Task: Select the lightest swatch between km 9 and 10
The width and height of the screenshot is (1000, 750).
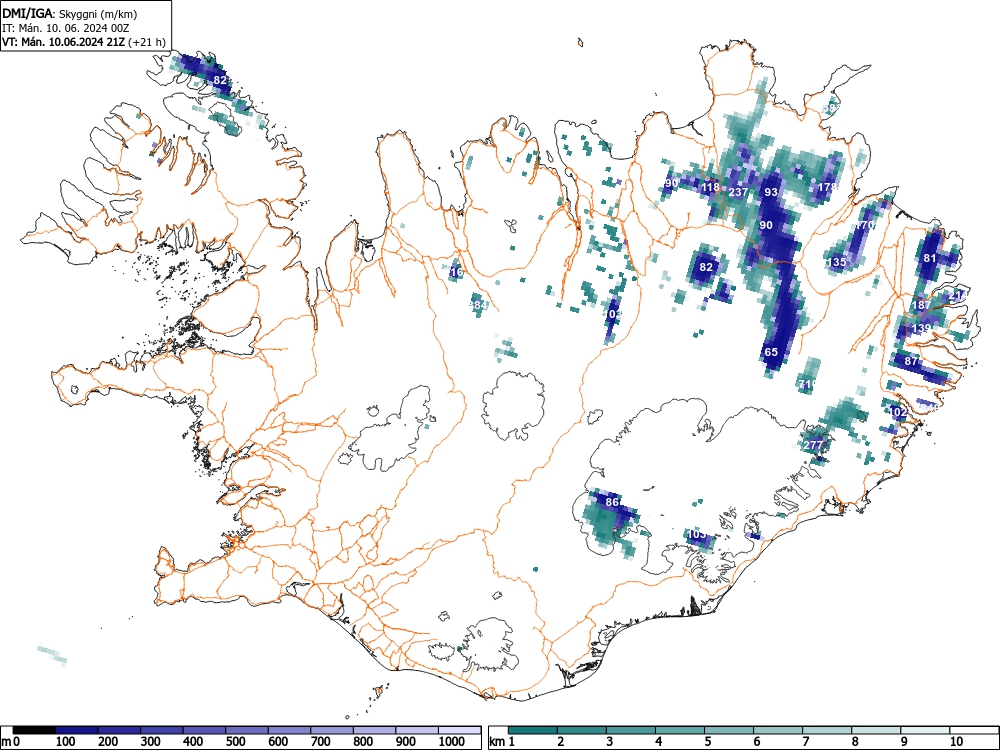Action: (925, 730)
